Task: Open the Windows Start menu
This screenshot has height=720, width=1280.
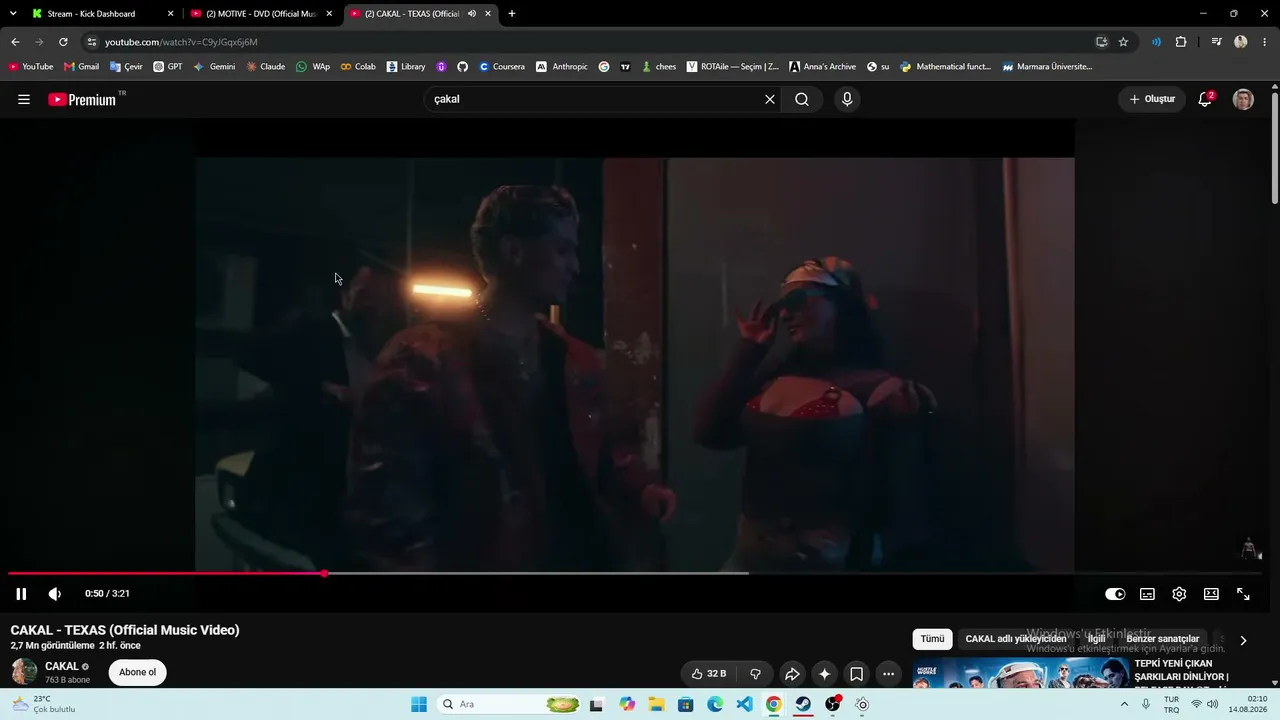Action: 419,704
